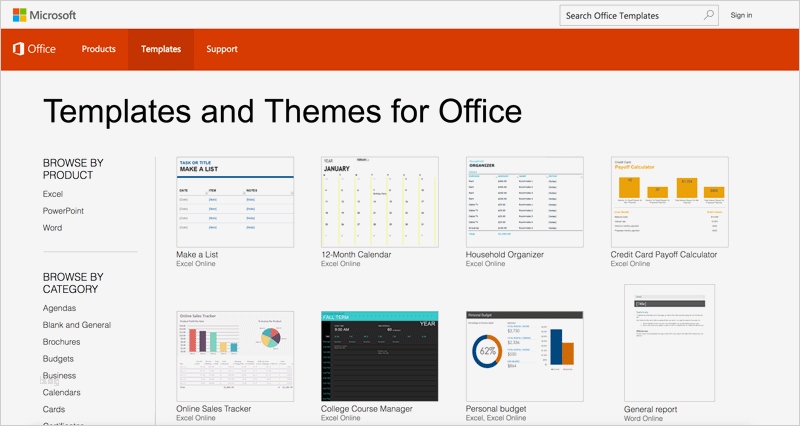The image size is (800, 426).
Task: Open the Budgets category
Action: click(58, 359)
